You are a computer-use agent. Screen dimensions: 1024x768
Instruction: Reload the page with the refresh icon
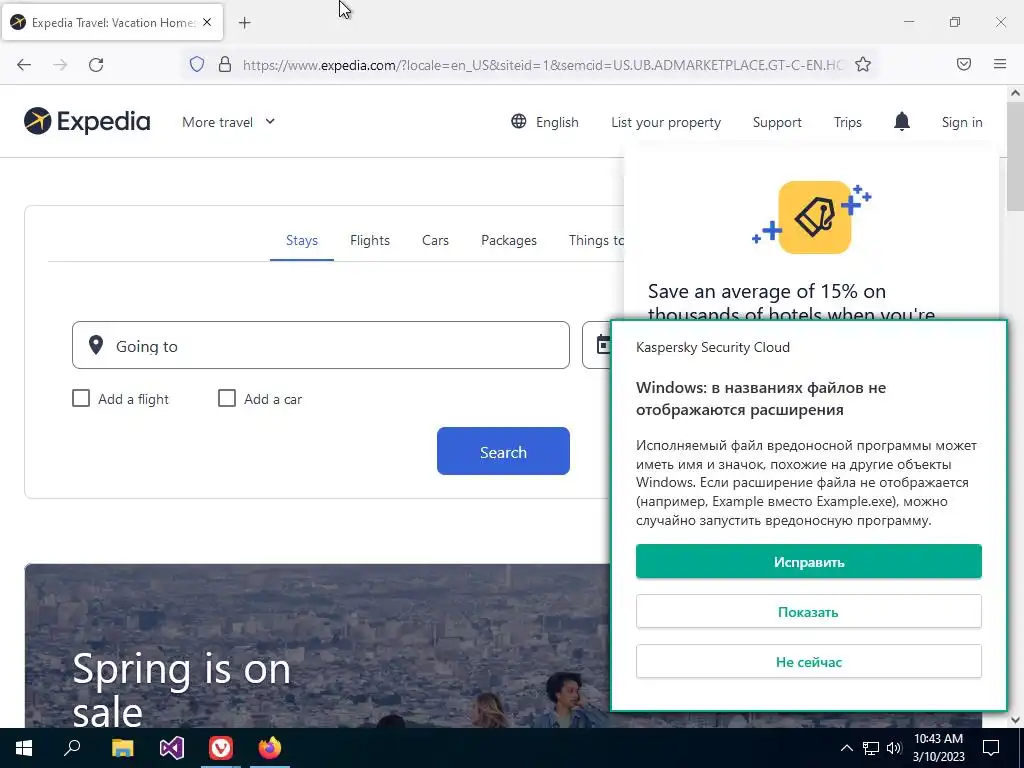[x=96, y=64]
